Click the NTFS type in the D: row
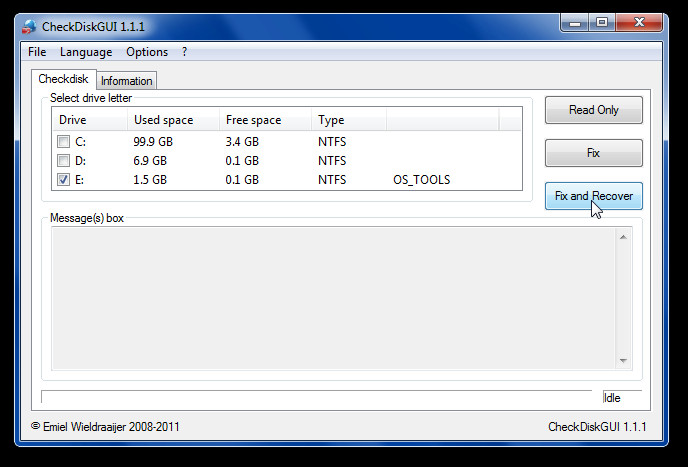 (x=332, y=161)
